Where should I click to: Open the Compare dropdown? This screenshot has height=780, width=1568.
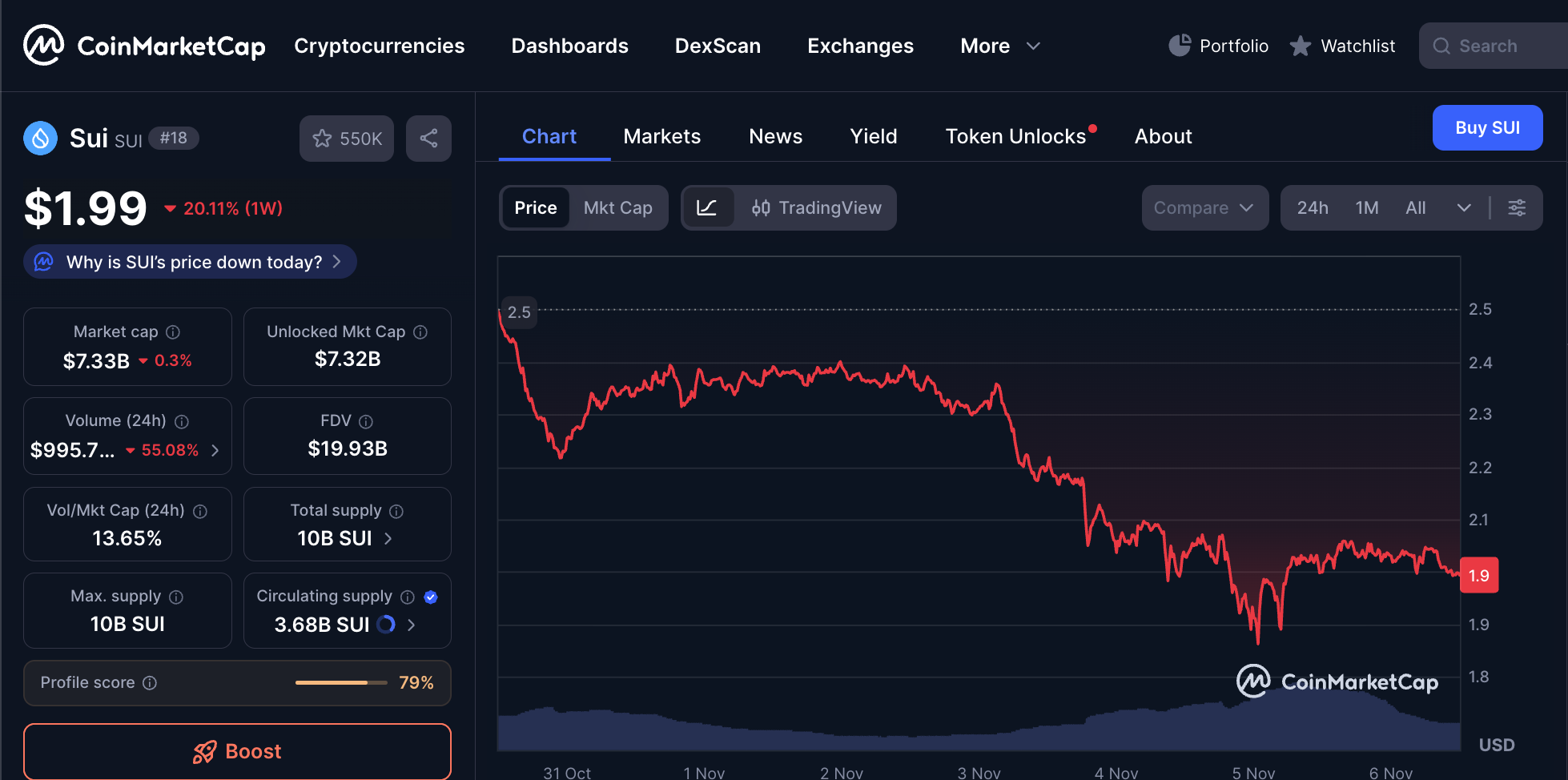(x=1204, y=208)
